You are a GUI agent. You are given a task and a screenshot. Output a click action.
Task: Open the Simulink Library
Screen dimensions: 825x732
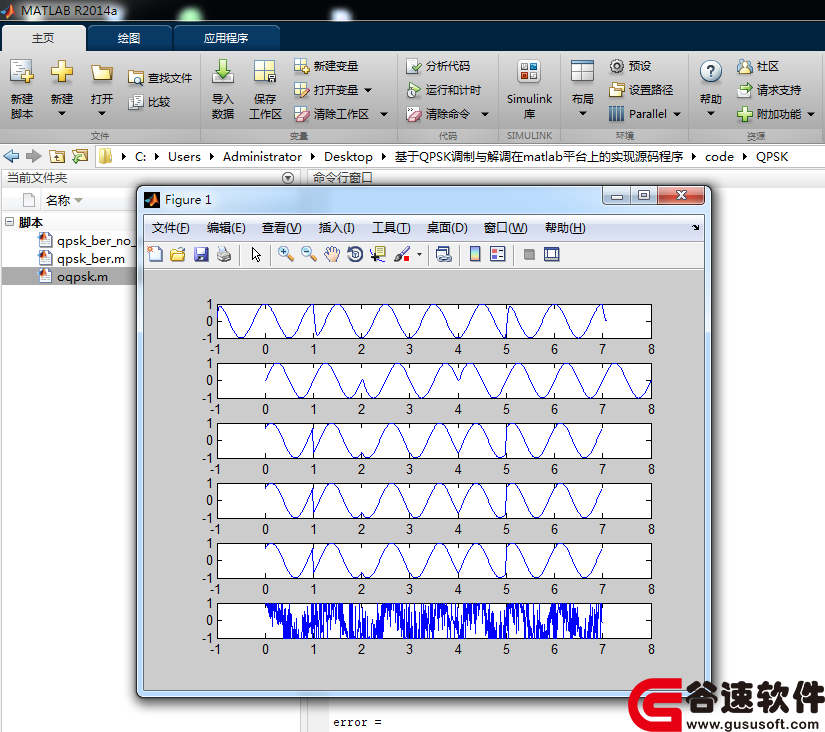click(529, 89)
